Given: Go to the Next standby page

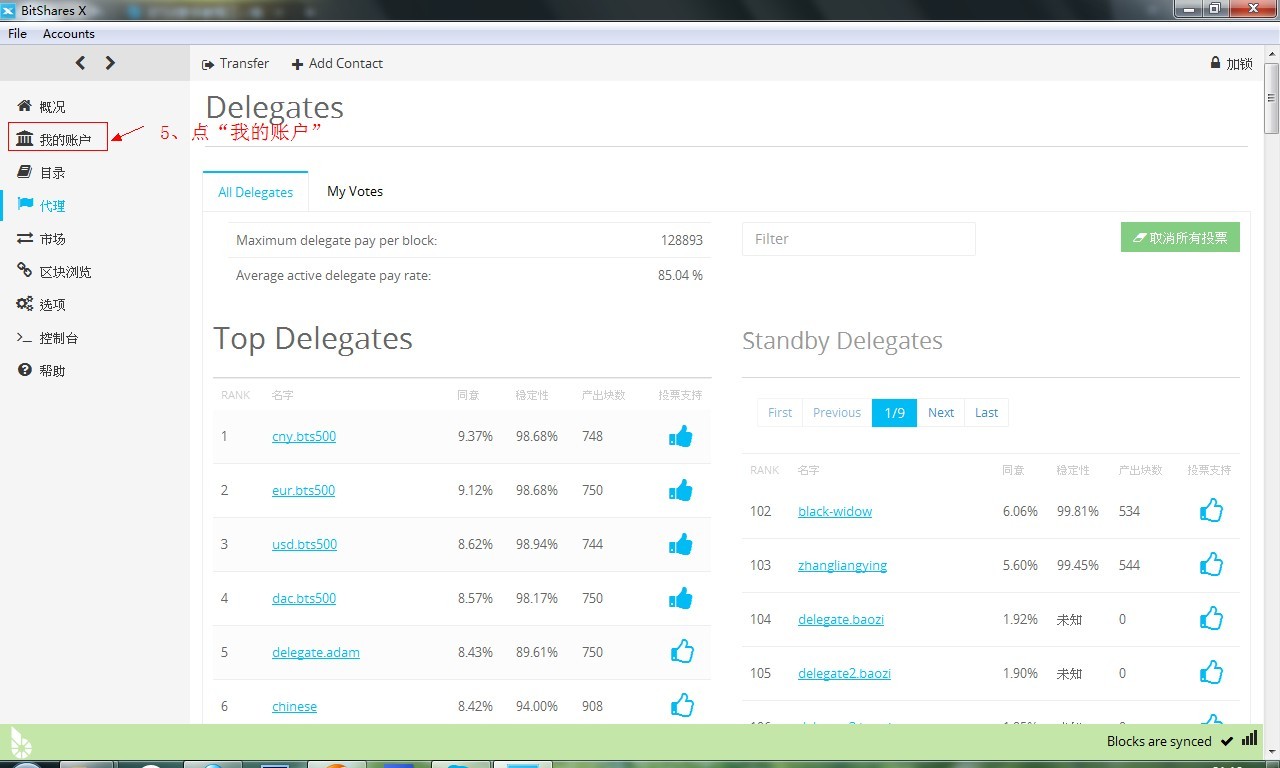Looking at the screenshot, I should [941, 412].
